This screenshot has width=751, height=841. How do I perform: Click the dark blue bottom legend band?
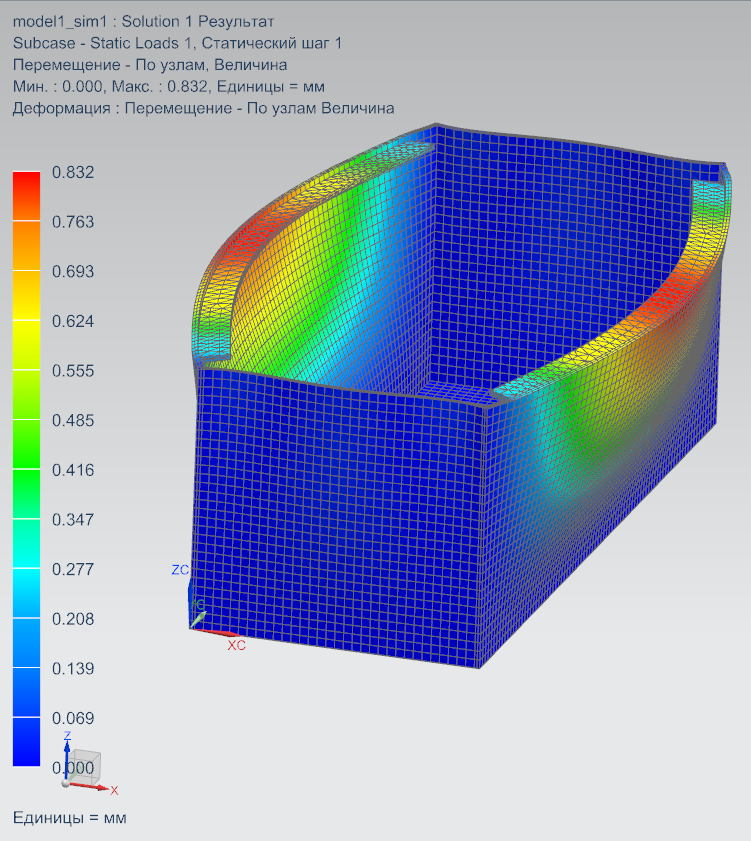26,742
